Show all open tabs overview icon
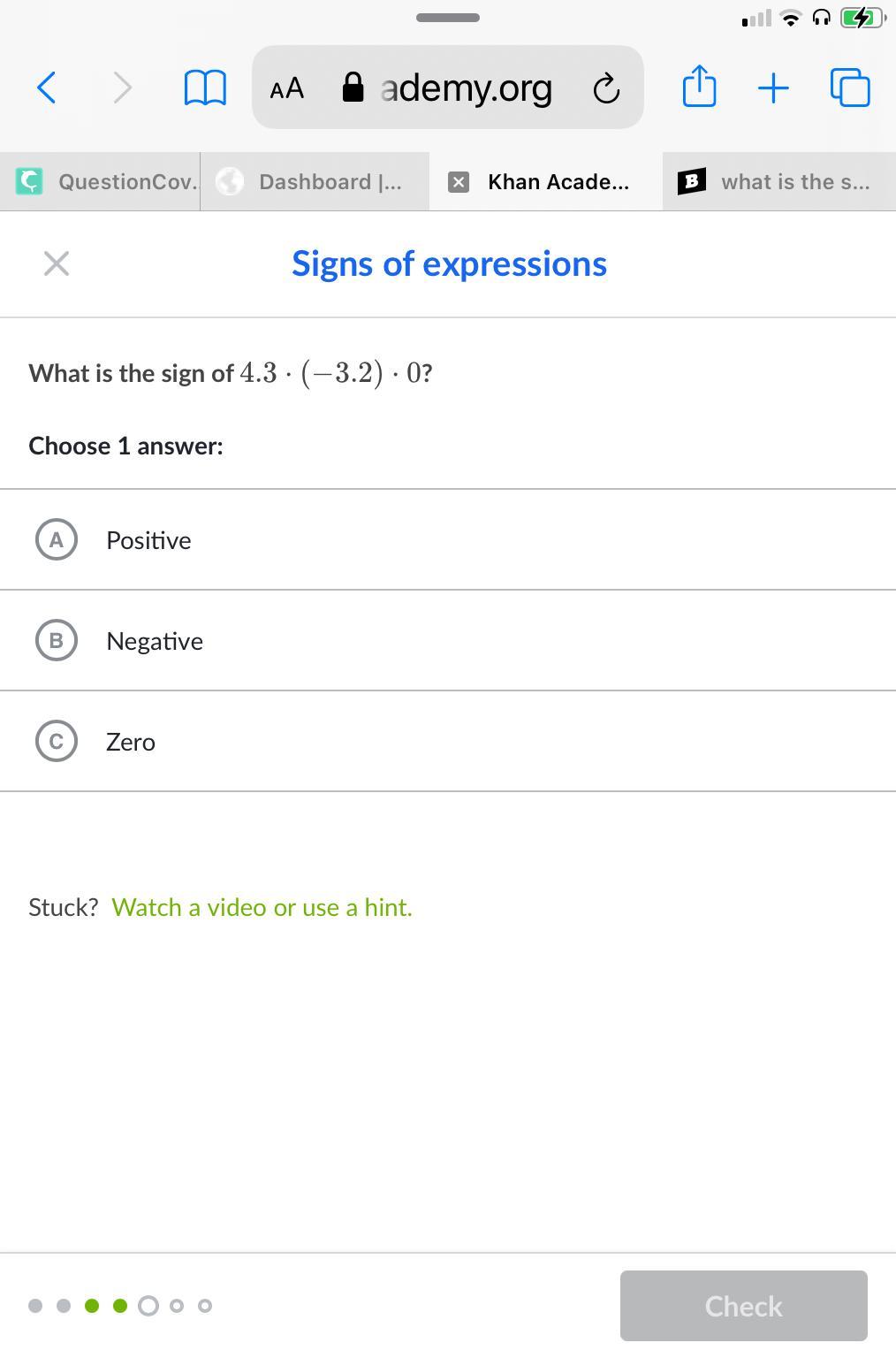Image resolution: width=896 pixels, height=1358 pixels. pos(850,88)
